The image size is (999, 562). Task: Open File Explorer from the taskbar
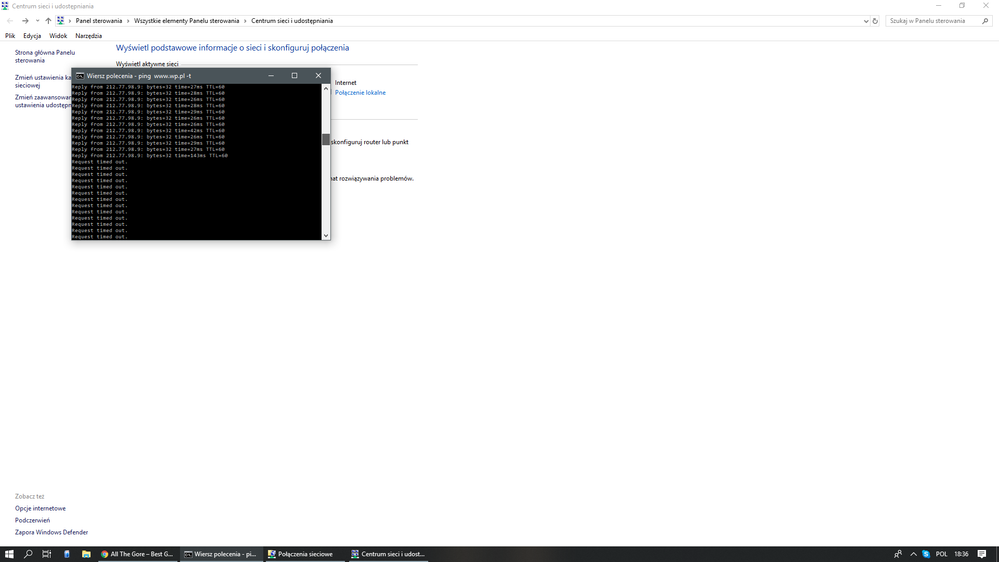click(x=86, y=553)
